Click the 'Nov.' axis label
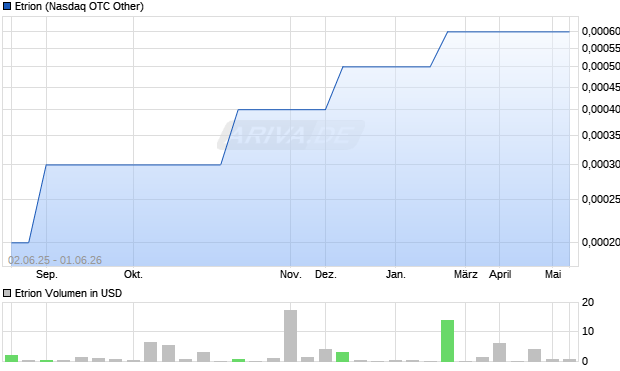Viewport: 620px width, 371px height. tap(291, 274)
